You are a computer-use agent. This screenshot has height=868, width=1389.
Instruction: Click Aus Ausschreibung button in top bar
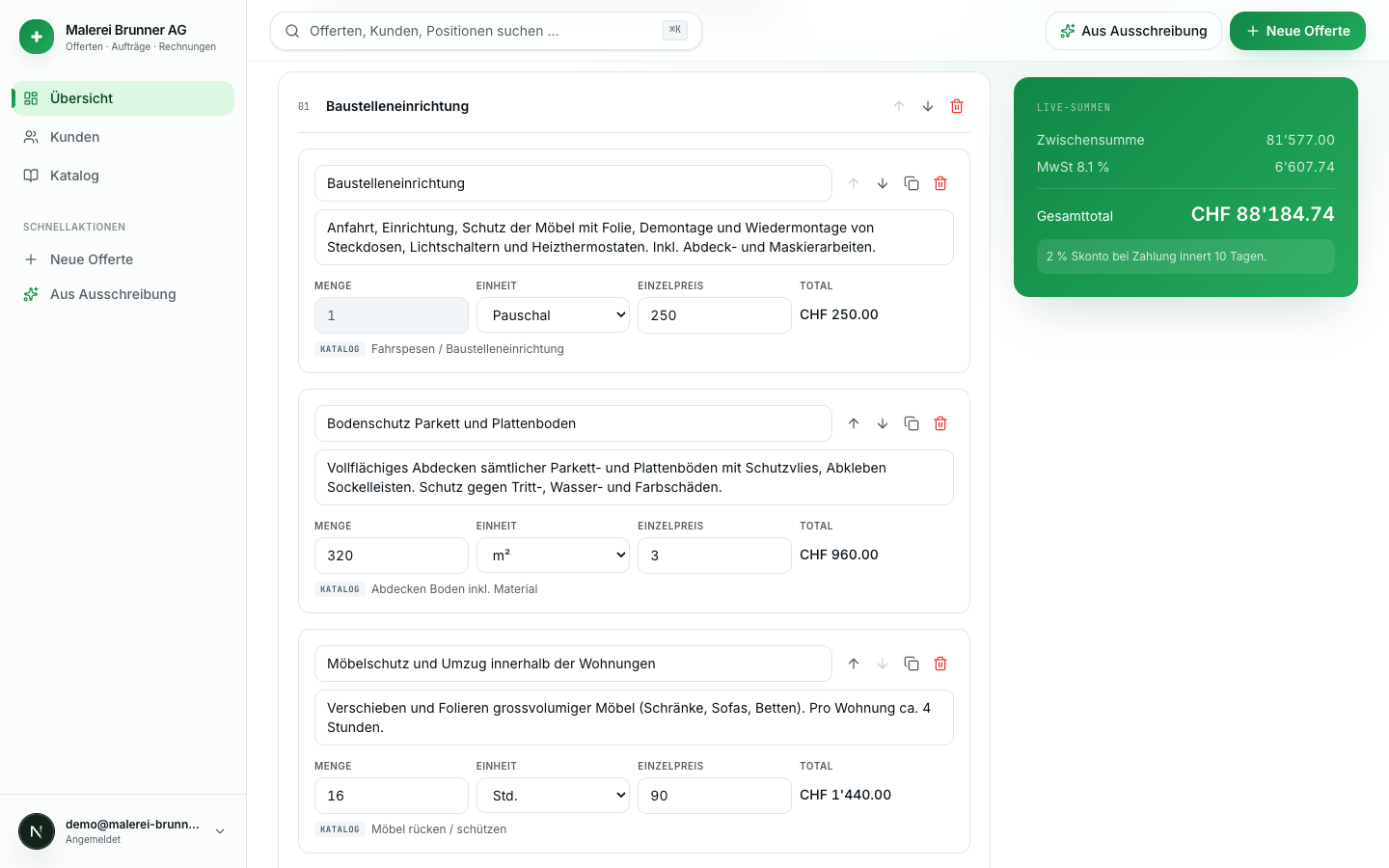1133,31
